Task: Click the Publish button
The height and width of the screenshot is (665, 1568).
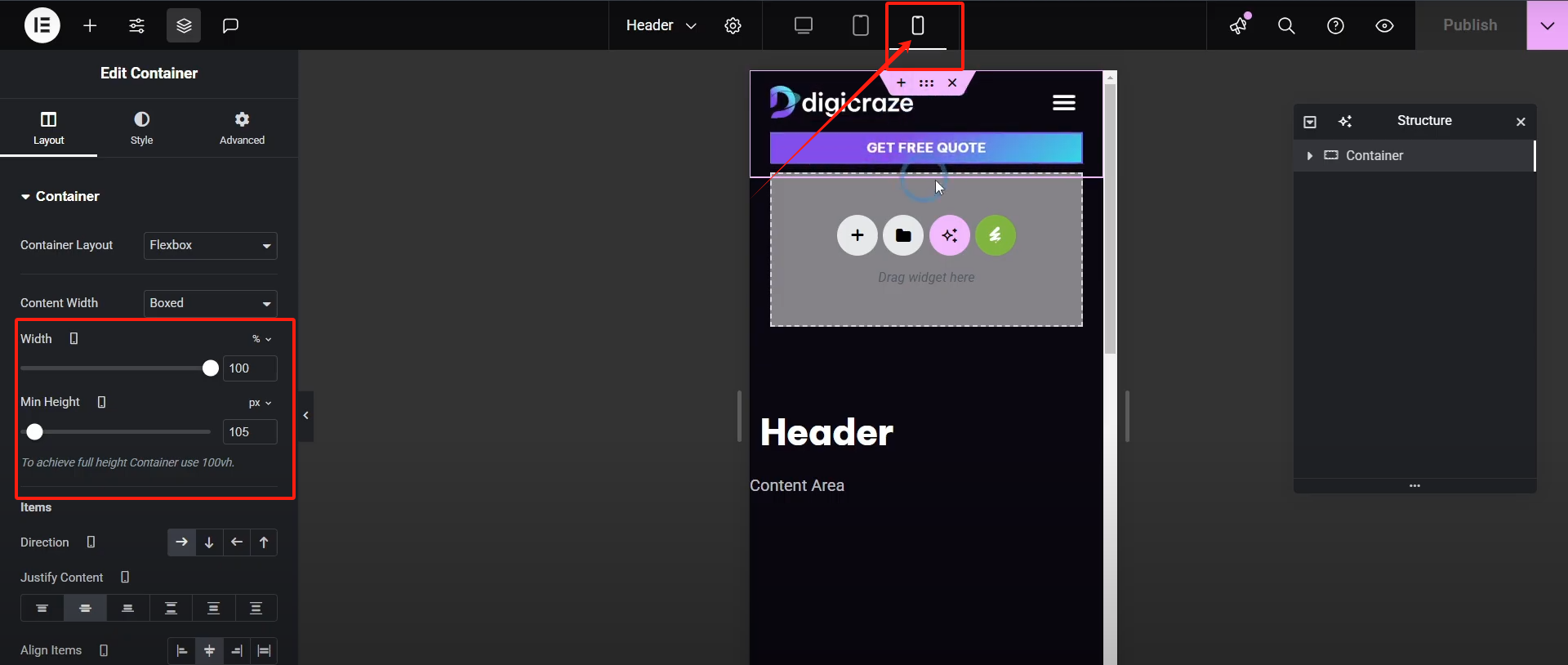Action: (x=1470, y=25)
